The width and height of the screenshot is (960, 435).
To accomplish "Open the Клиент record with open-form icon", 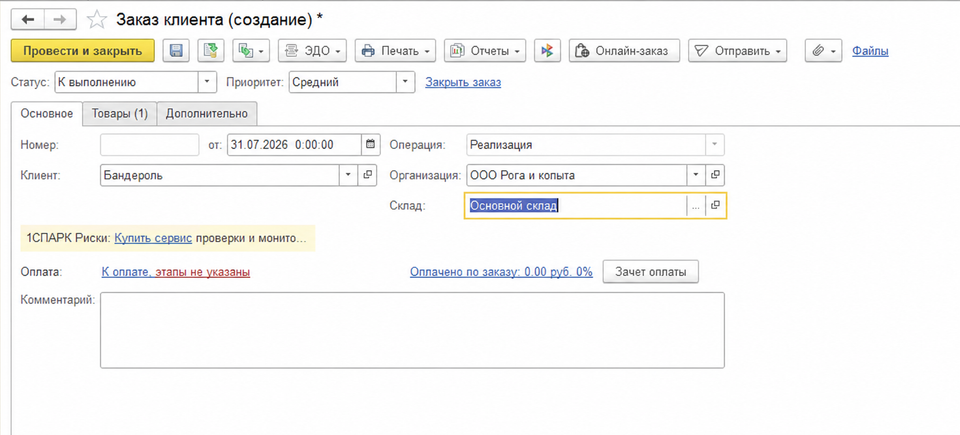I will [367, 175].
